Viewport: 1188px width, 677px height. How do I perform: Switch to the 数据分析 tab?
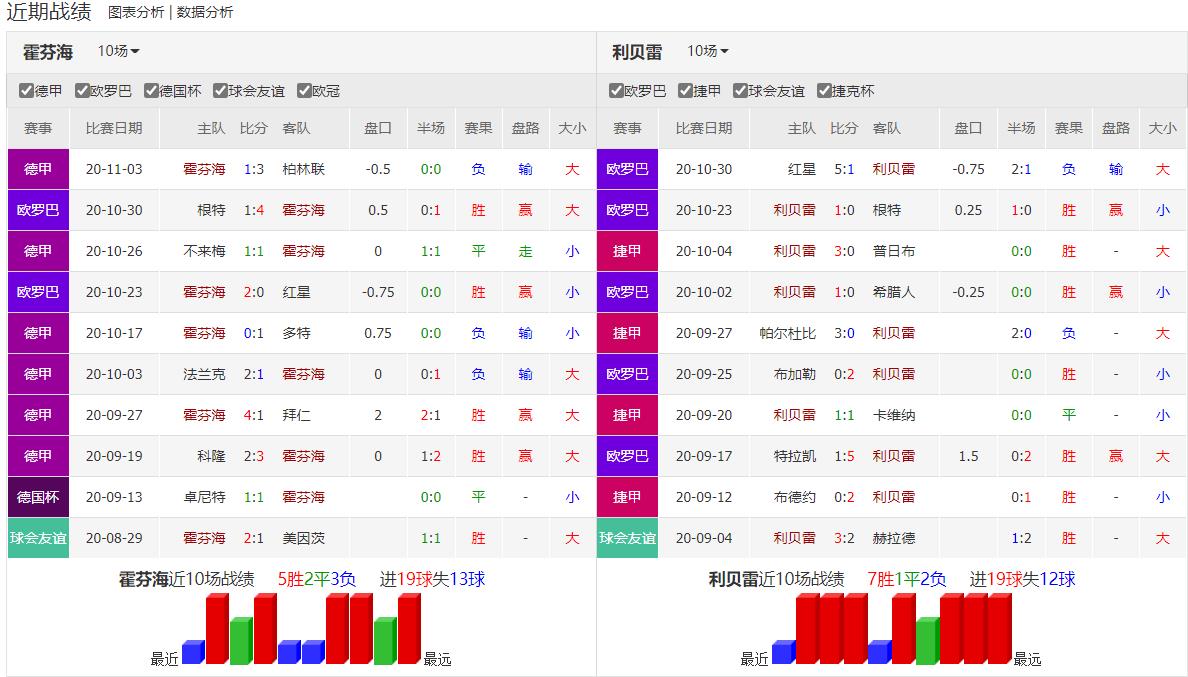(x=205, y=12)
